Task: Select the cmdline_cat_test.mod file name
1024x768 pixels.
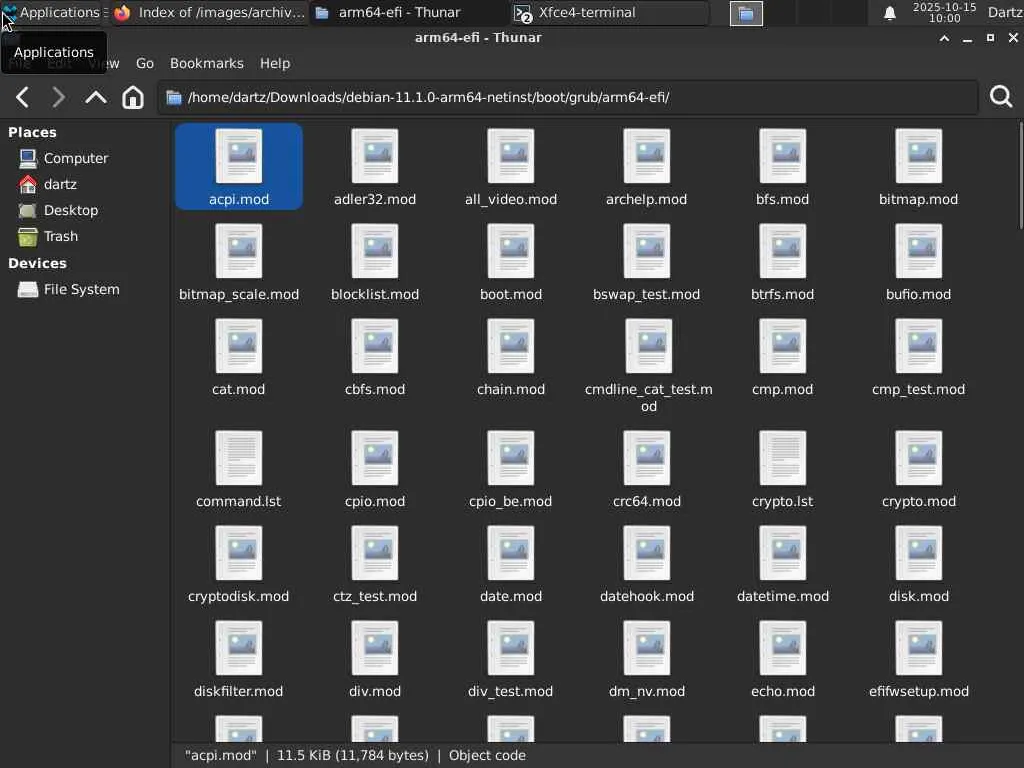Action: [648, 398]
